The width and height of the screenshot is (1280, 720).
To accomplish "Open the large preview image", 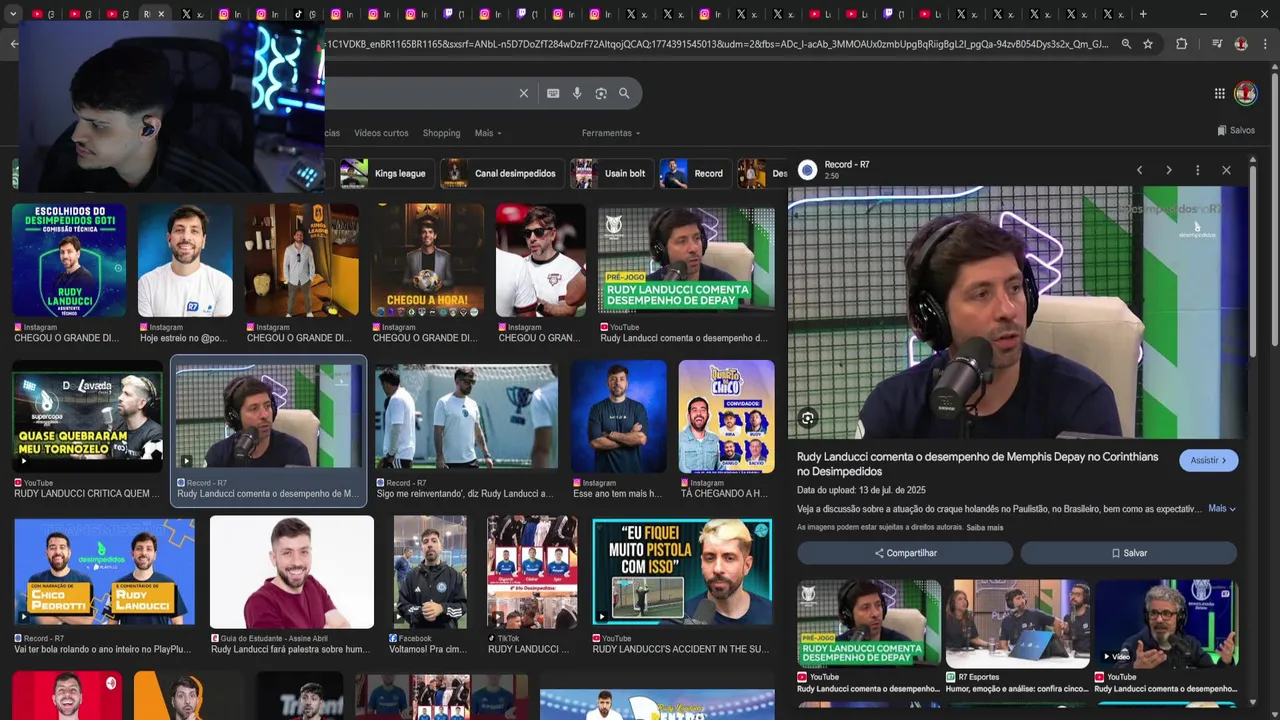I will 1018,312.
